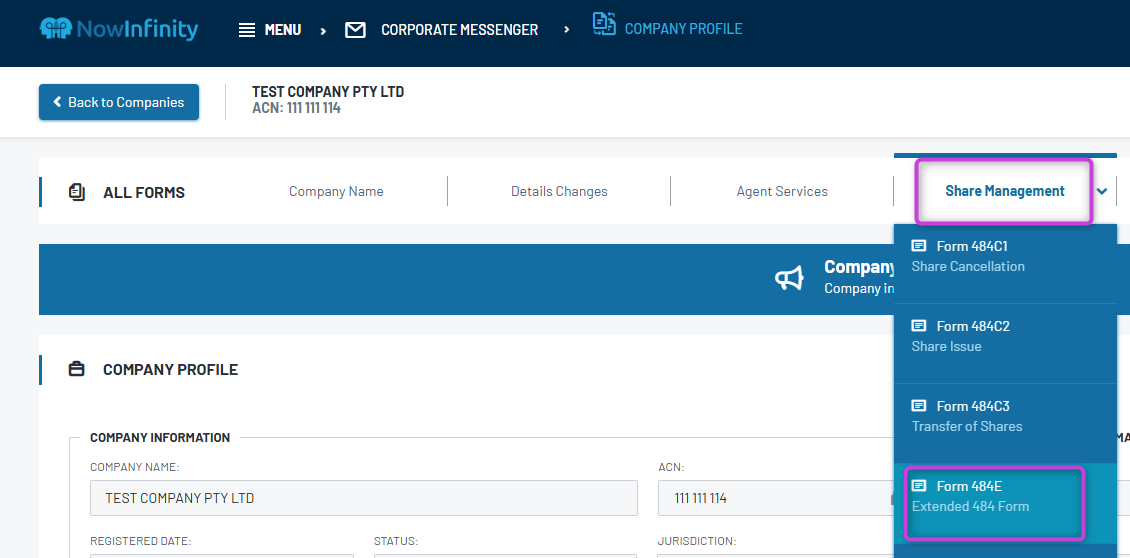
Task: Choose Form 484C1 Share Cancellation
Action: pos(1005,264)
